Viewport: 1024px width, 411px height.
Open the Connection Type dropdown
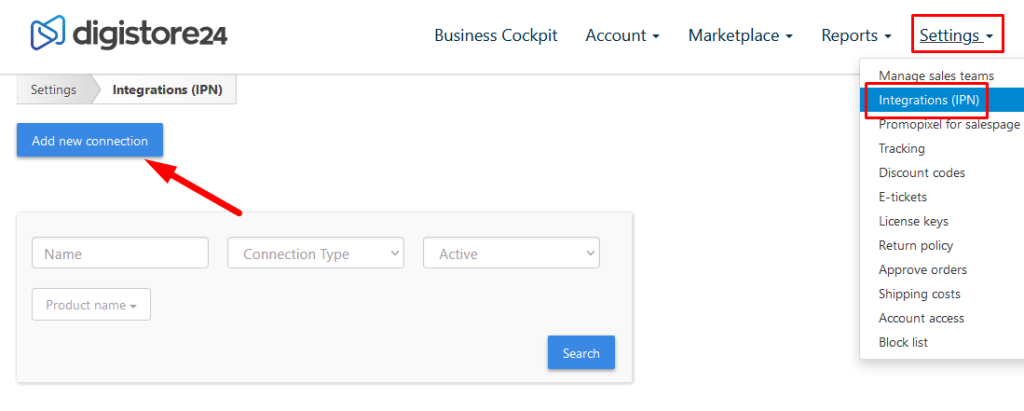click(315, 253)
